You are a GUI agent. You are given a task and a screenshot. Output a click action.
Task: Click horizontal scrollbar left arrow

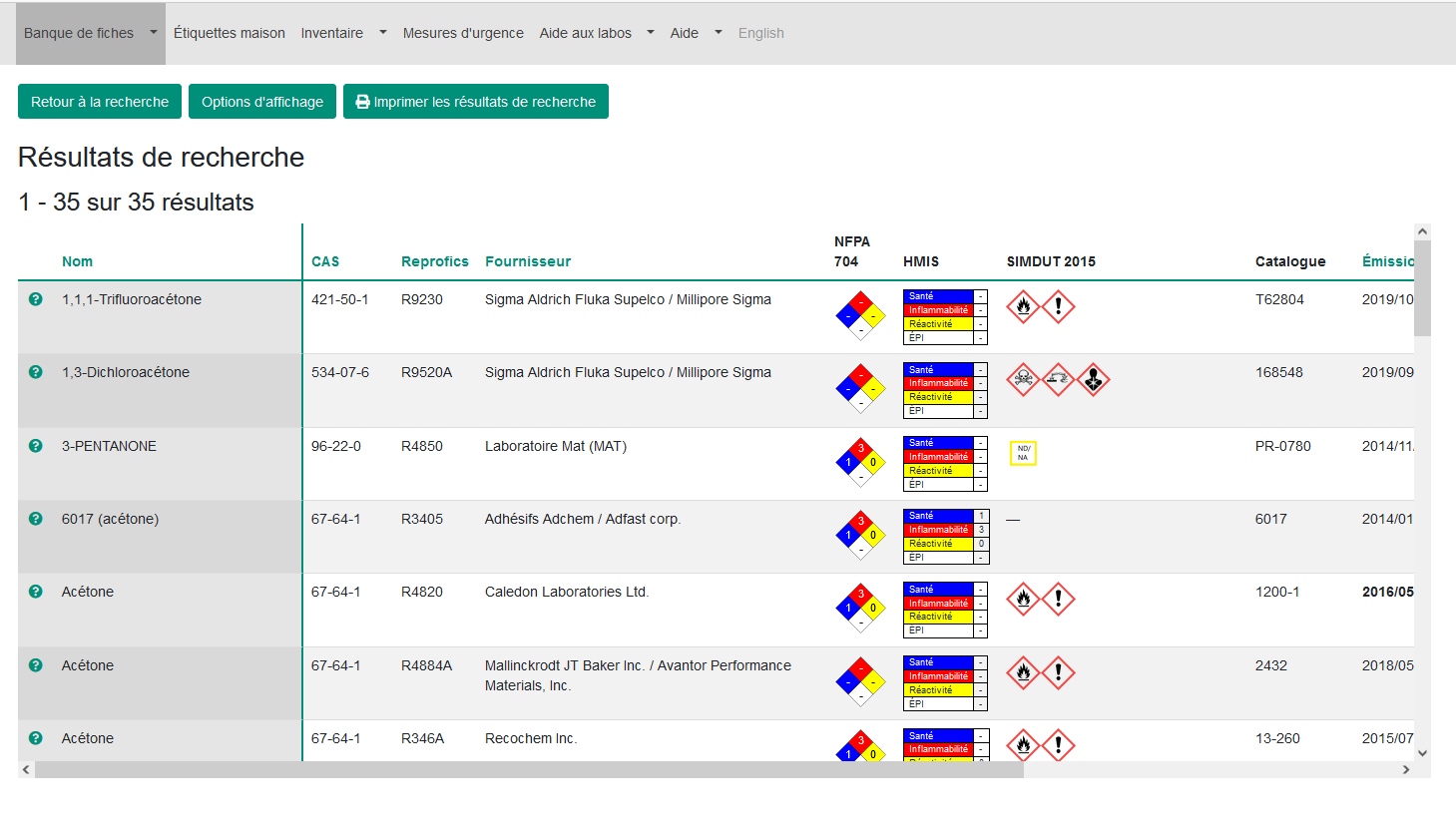26,769
